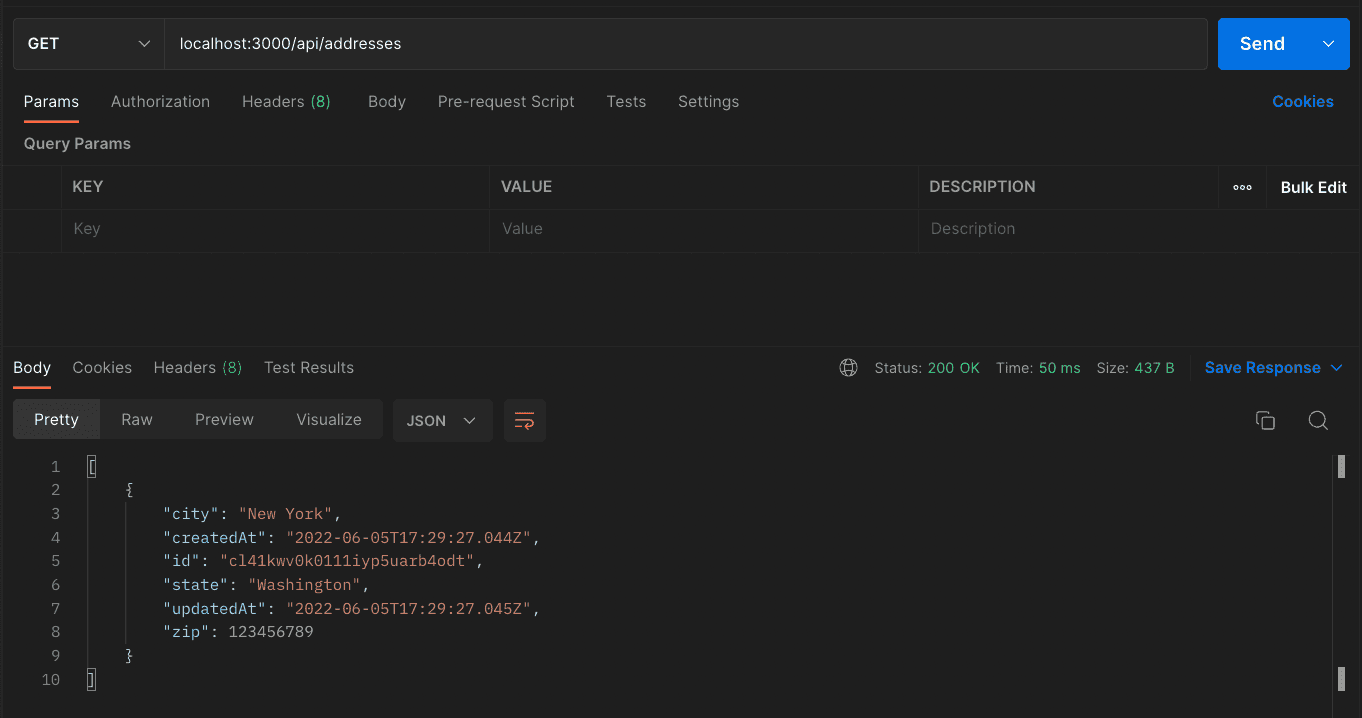Switch to the Authorization tab

(x=160, y=101)
